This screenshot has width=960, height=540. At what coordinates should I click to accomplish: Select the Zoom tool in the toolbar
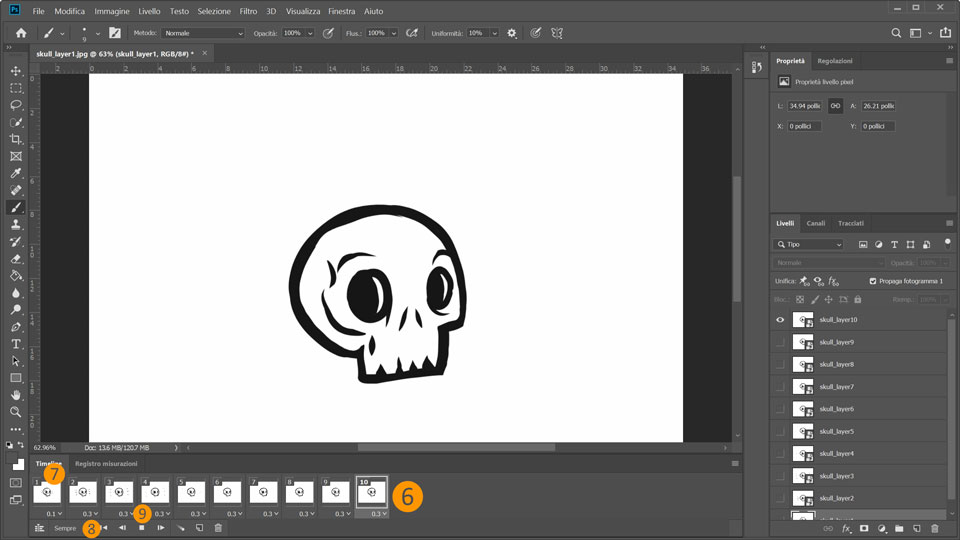tap(16, 412)
